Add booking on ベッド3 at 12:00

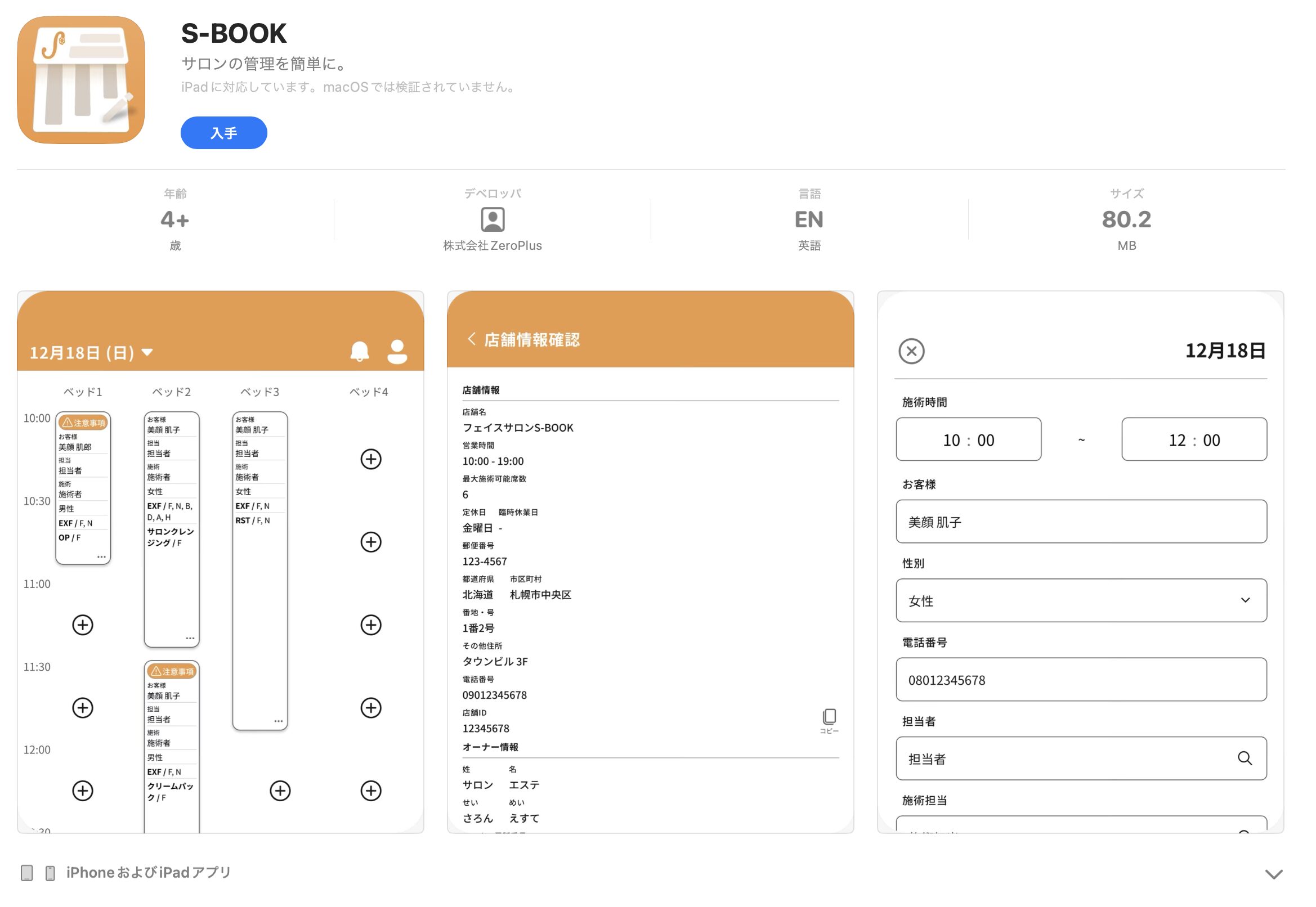pos(280,791)
